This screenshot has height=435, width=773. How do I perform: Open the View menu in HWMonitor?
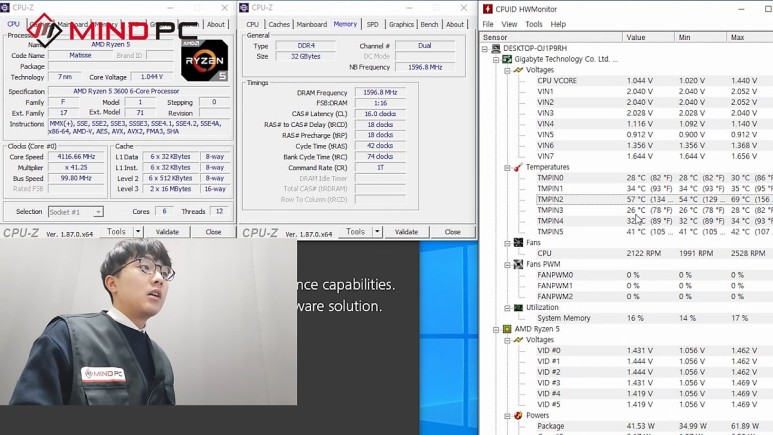coord(509,24)
